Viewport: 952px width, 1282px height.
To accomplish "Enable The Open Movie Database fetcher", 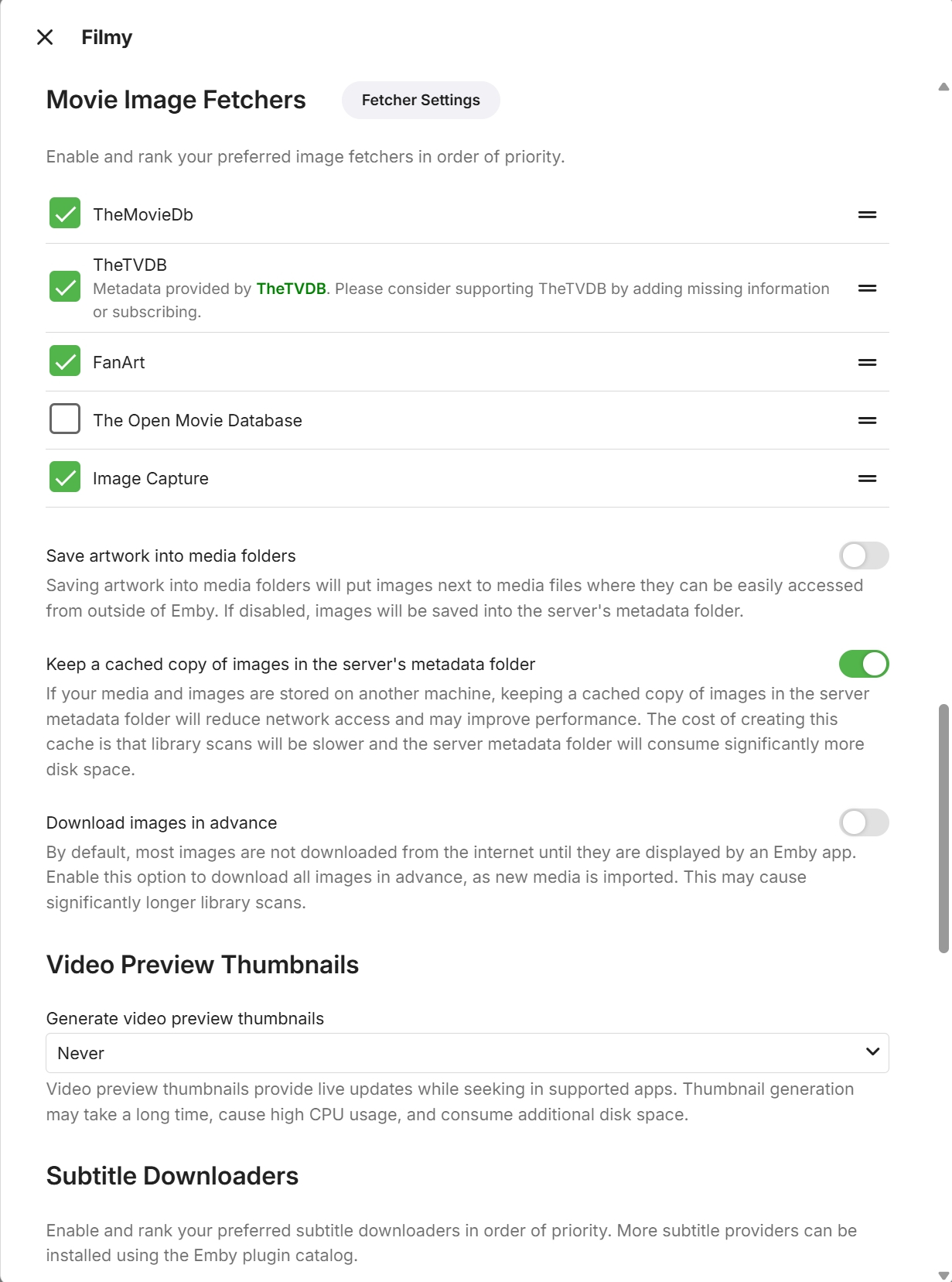I will [x=65, y=419].
